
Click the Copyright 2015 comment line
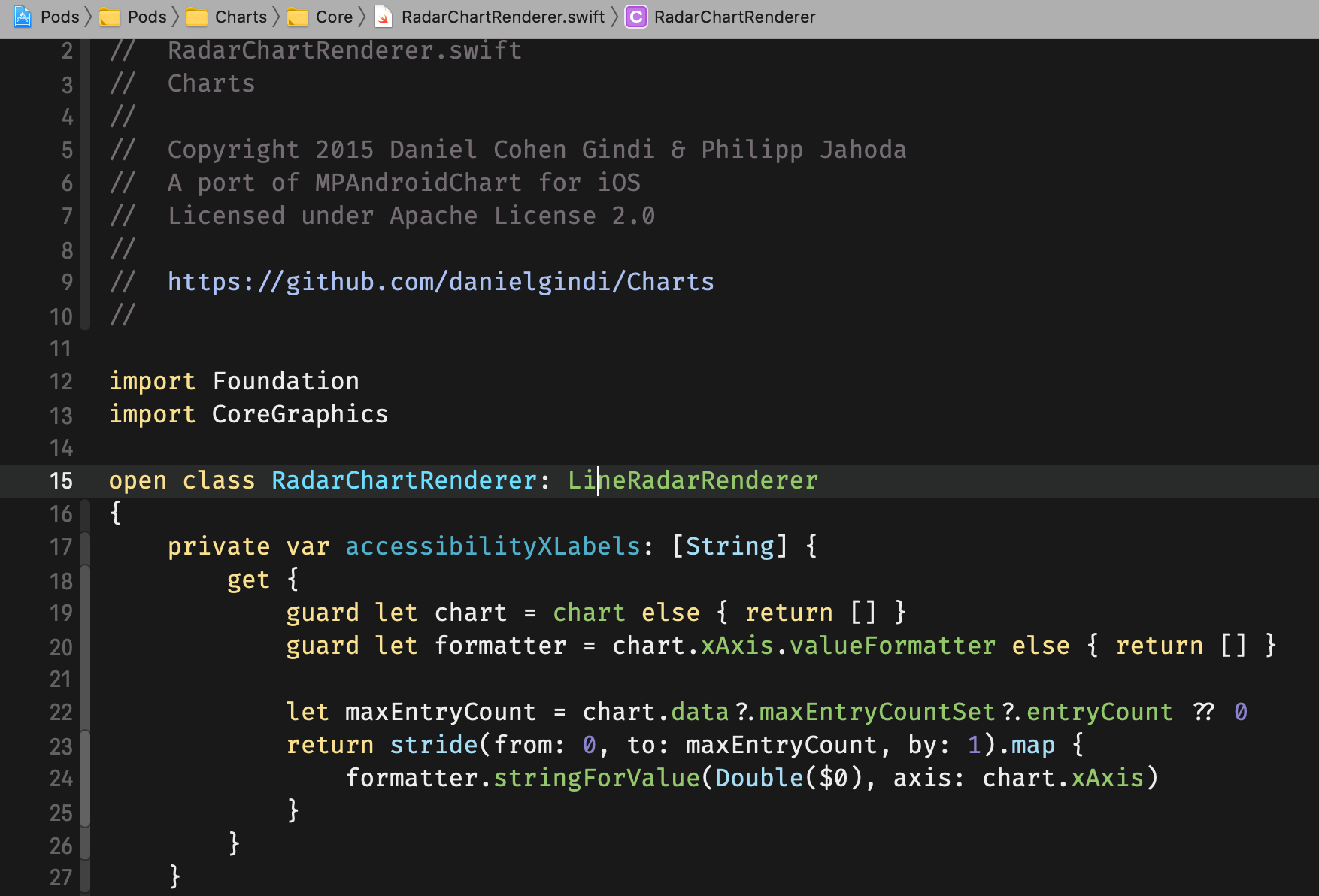coord(537,150)
